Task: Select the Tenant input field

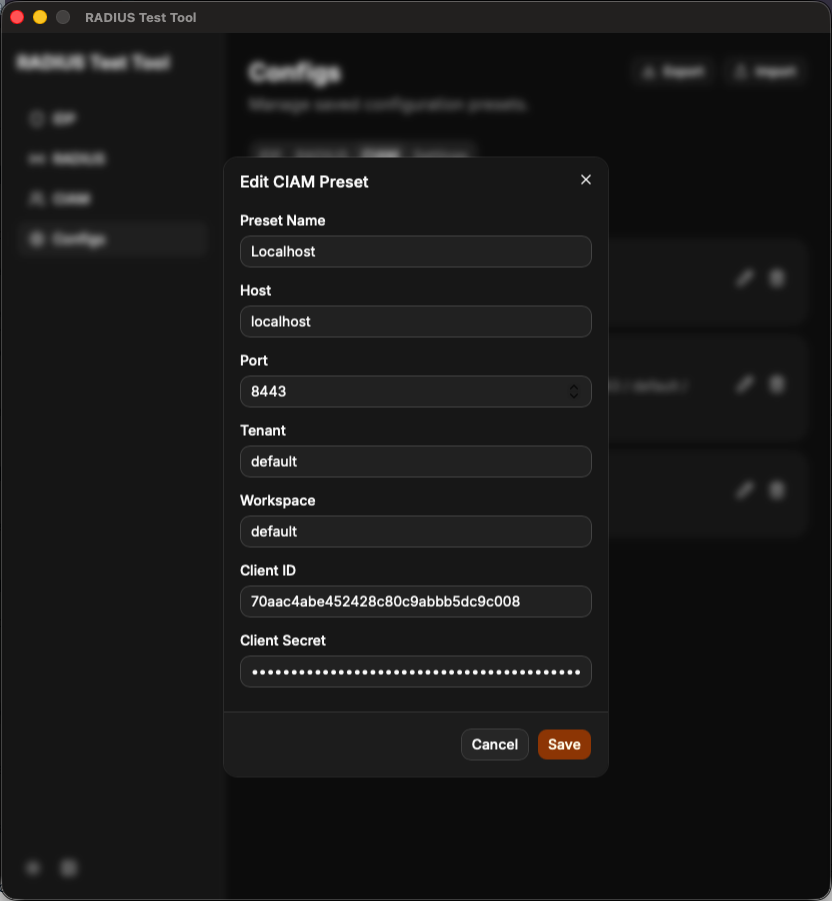Action: [415, 461]
